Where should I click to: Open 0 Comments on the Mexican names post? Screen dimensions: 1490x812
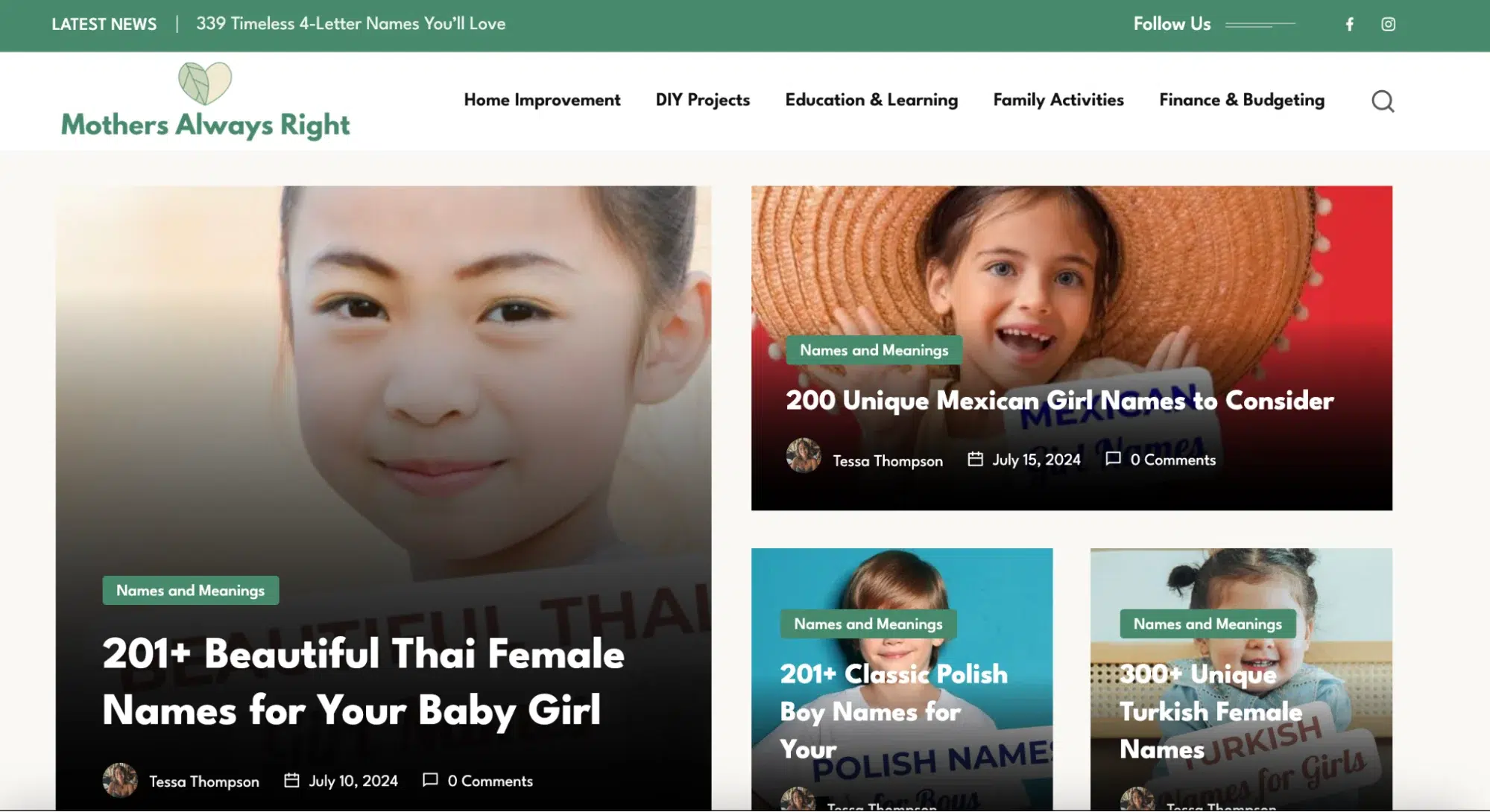[1172, 460]
